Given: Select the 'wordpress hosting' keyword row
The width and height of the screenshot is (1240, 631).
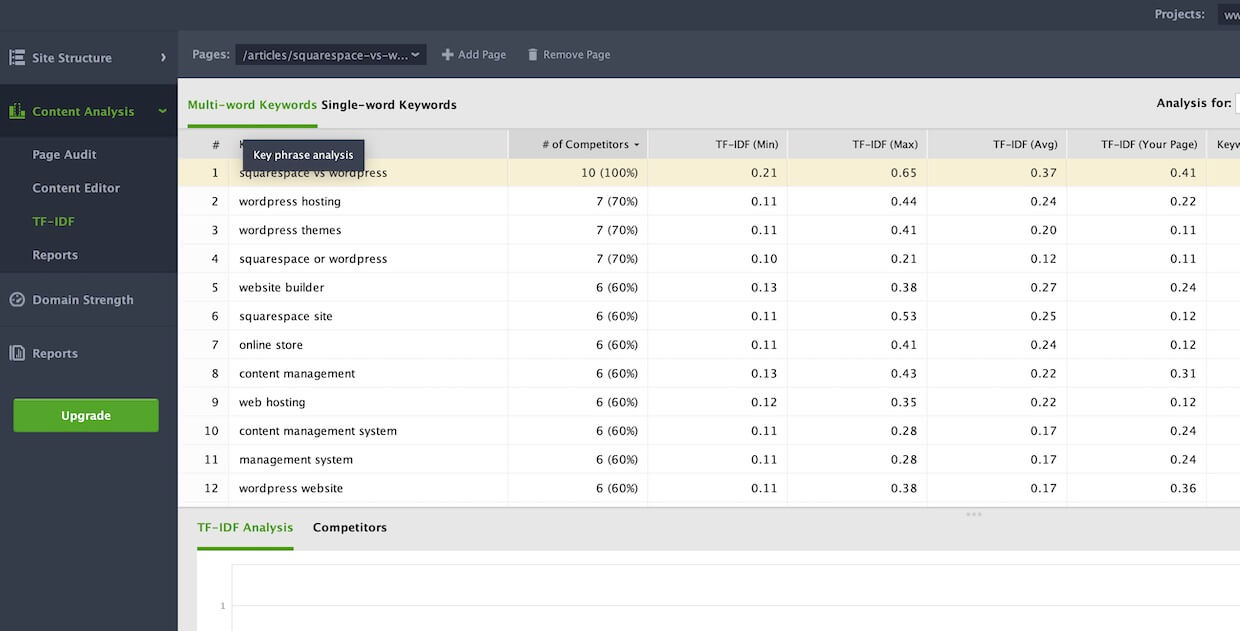Looking at the screenshot, I should (709, 201).
